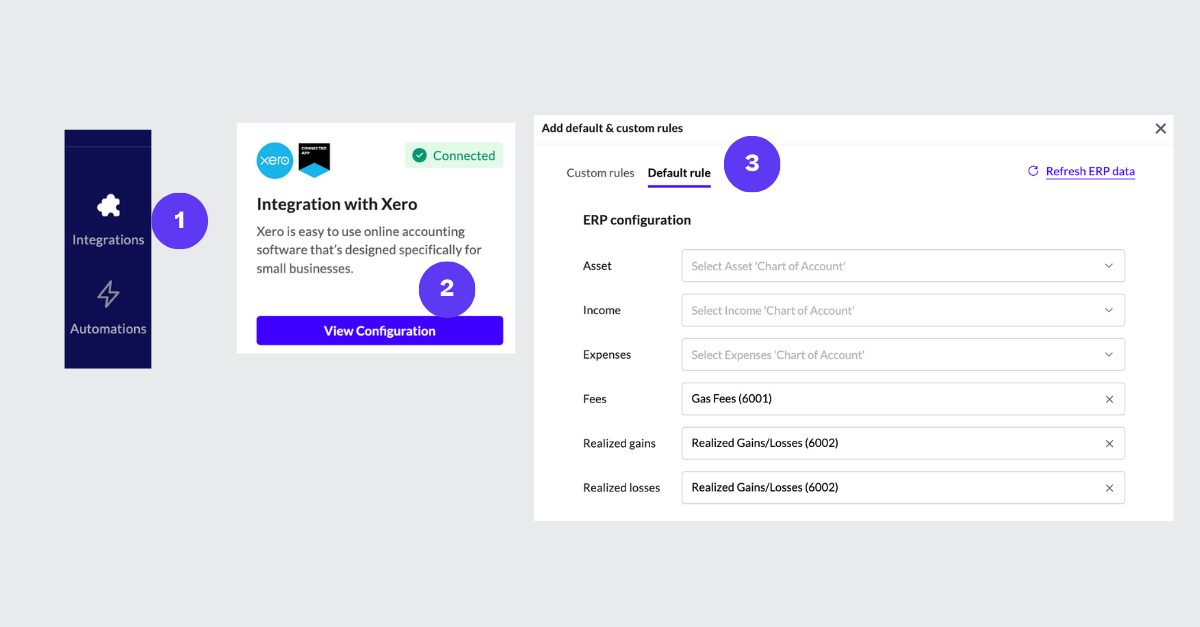
Task: Click View Configuration button
Action: [380, 331]
